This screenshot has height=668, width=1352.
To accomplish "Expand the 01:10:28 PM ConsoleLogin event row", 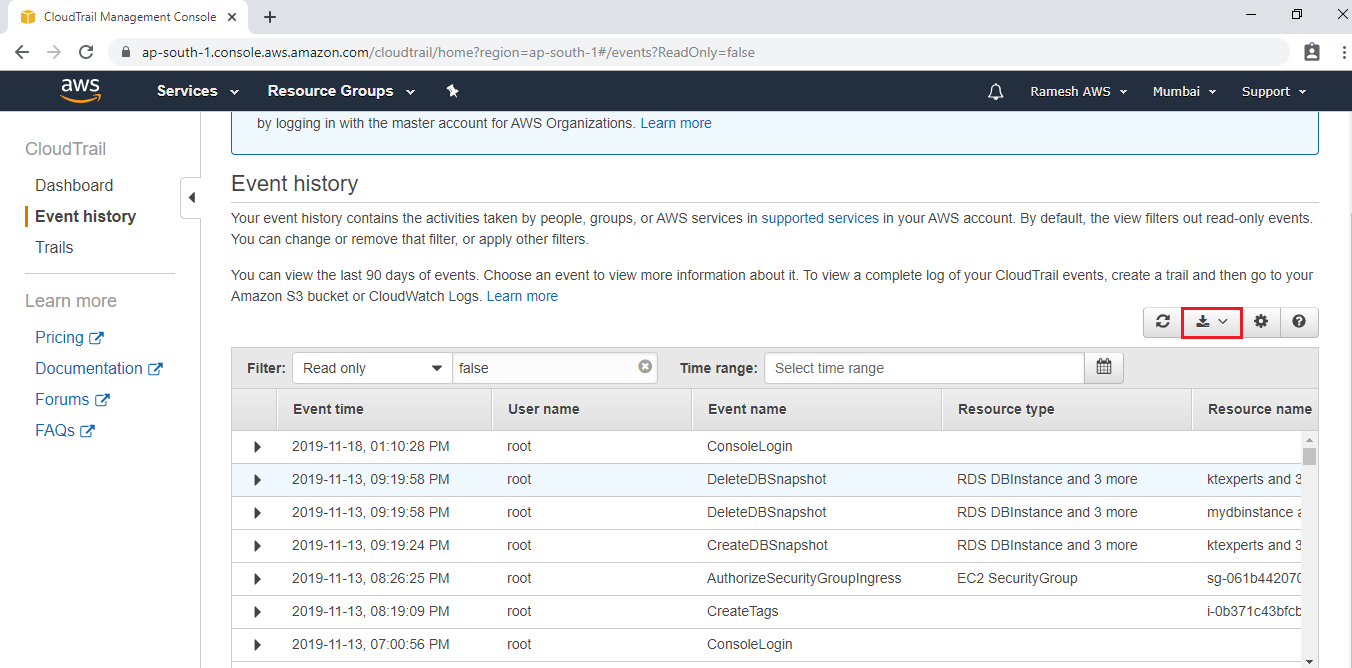I will pyautogui.click(x=257, y=447).
